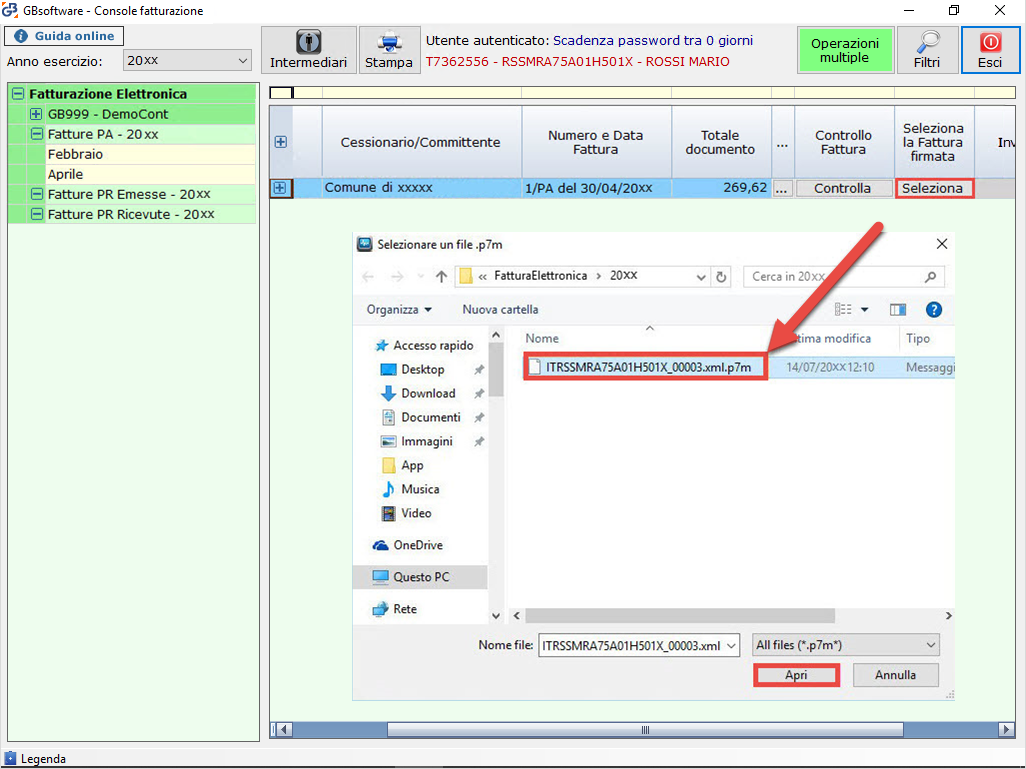Screen dimensions: 1026x769
Task: Select the ITRSSMRA75A01H501X_00003.xml.p7m file
Action: (x=647, y=367)
